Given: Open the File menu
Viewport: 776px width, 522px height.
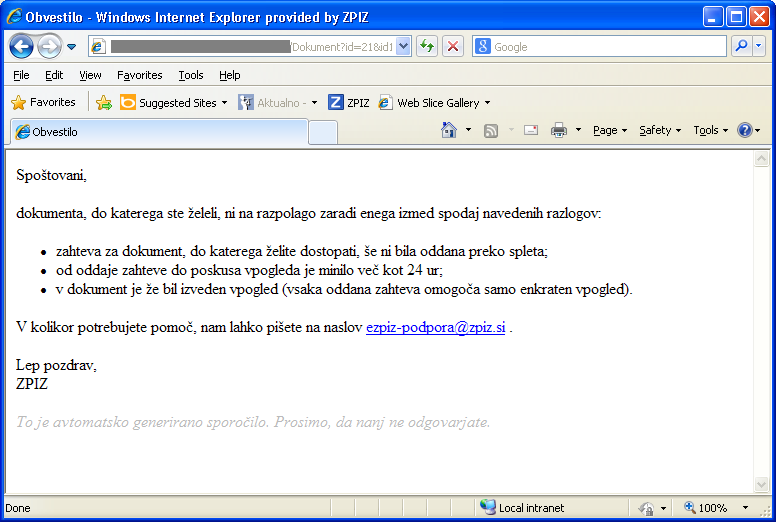Looking at the screenshot, I should [21, 75].
